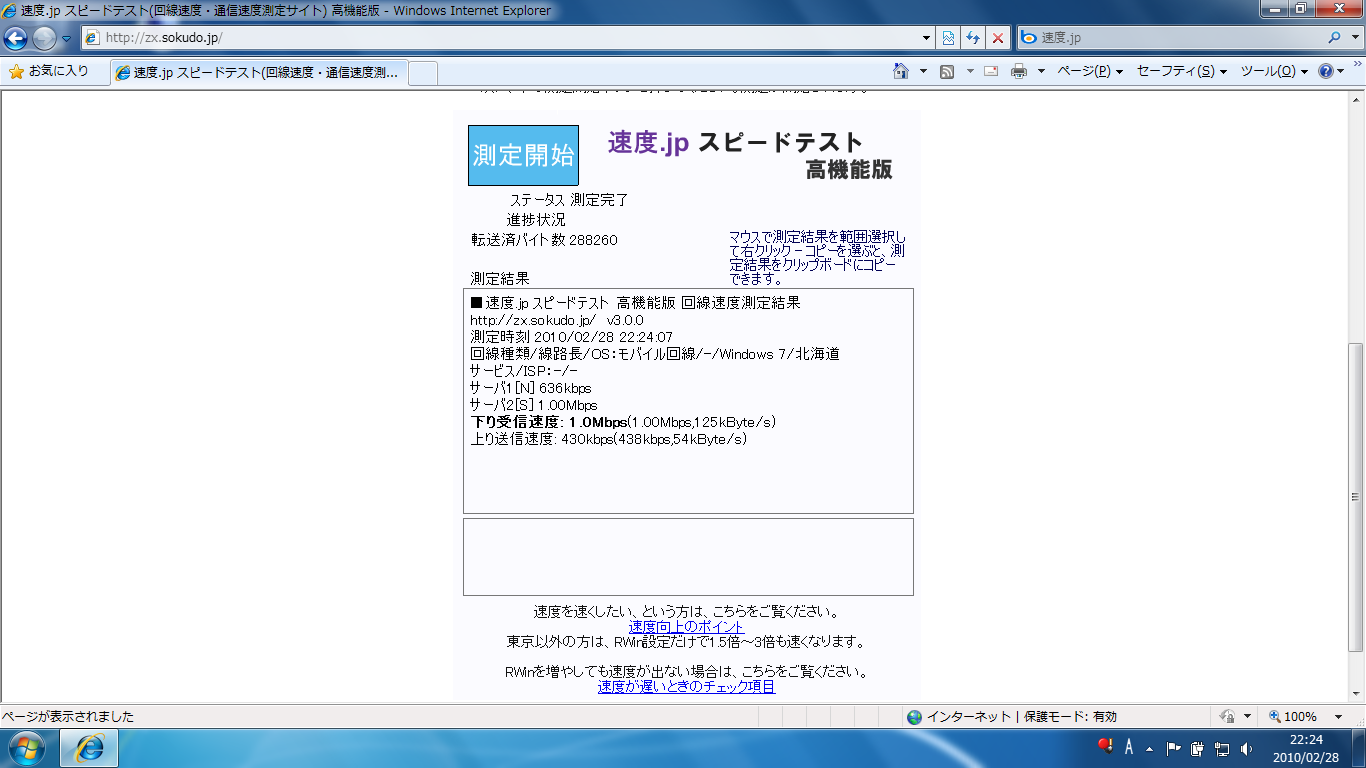
Task: Click the address bar showing zx.sokudo.jp
Action: pos(500,38)
